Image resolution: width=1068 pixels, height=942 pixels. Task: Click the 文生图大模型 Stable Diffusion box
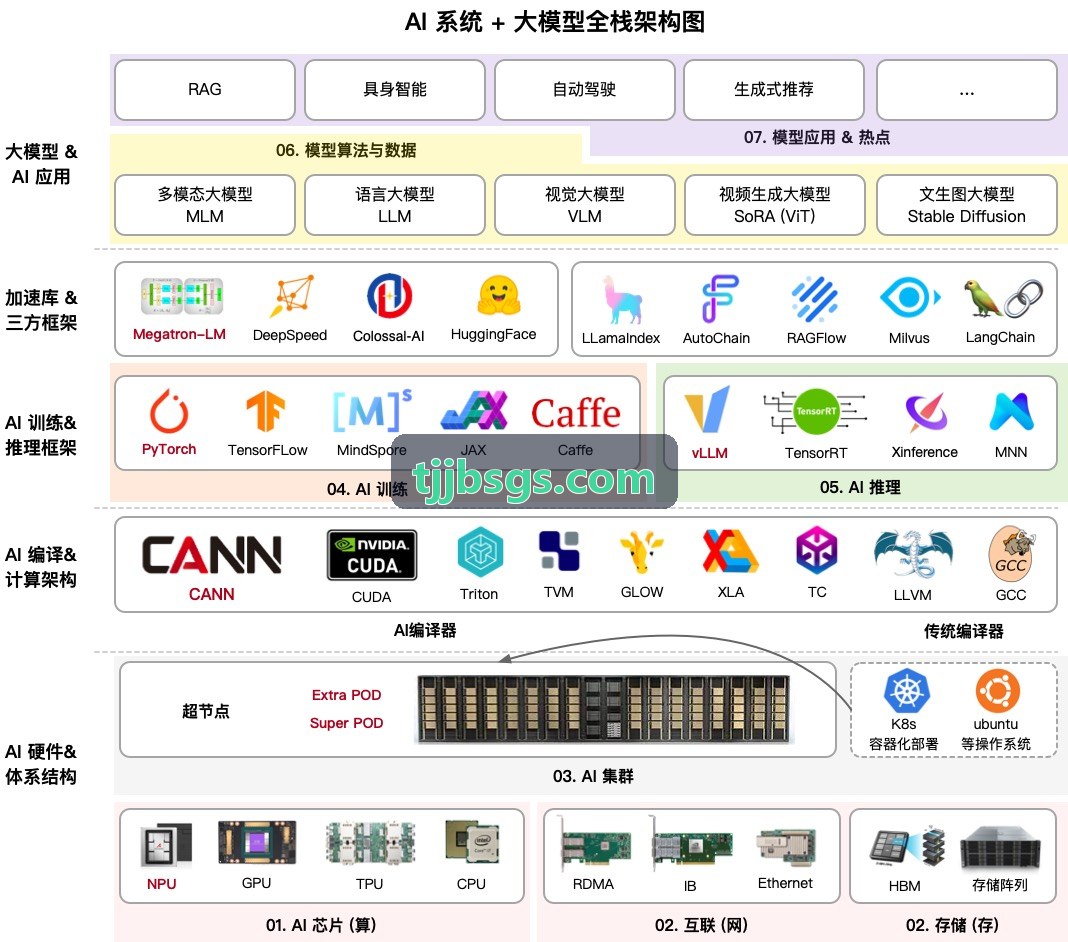[x=967, y=205]
